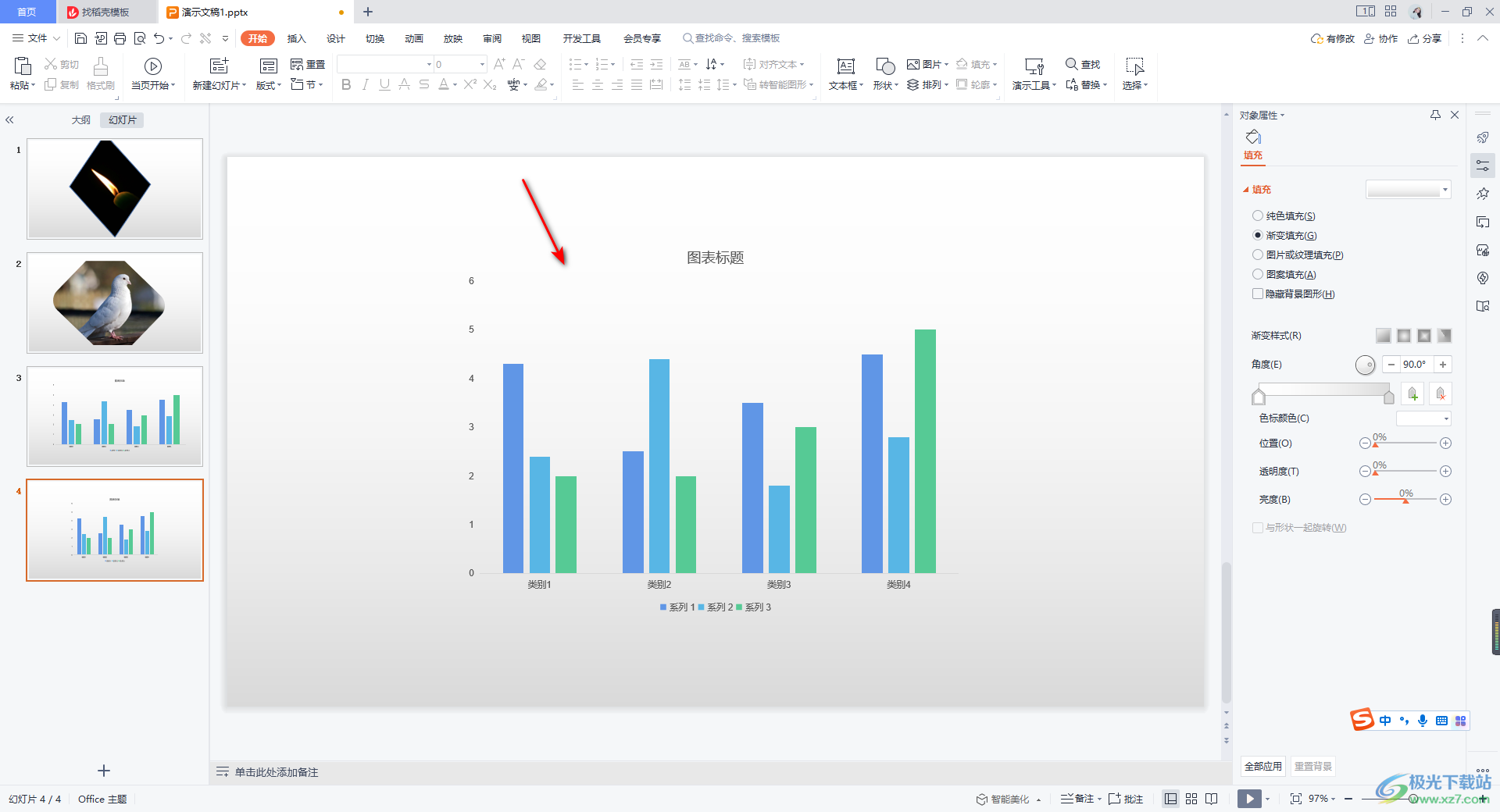Open zoom percentage dropdown 97%
This screenshot has width=1500, height=812.
[x=1322, y=799]
